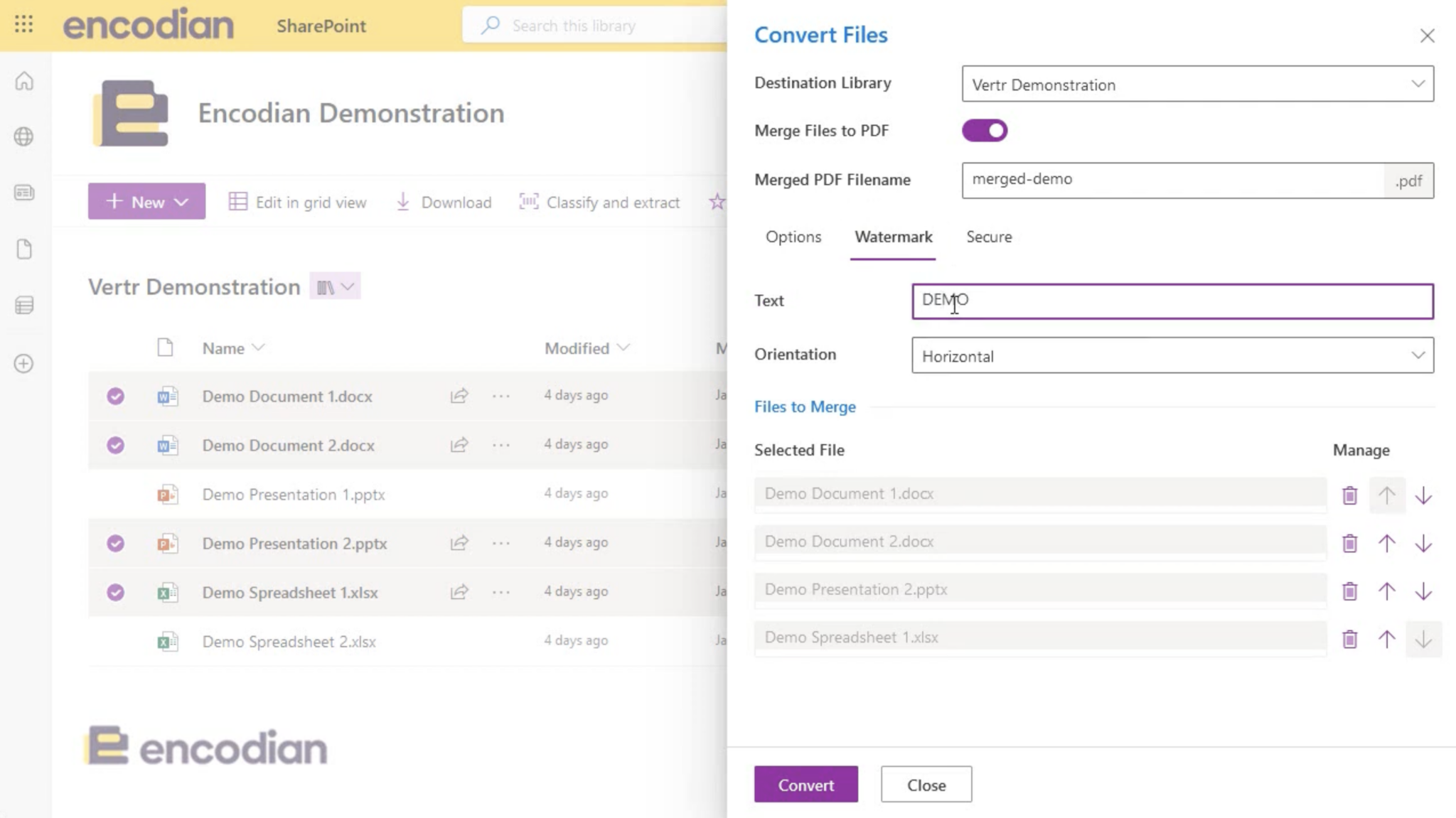The image size is (1456, 818).
Task: Share Demo Document 1.docx via share icon
Action: click(x=459, y=396)
